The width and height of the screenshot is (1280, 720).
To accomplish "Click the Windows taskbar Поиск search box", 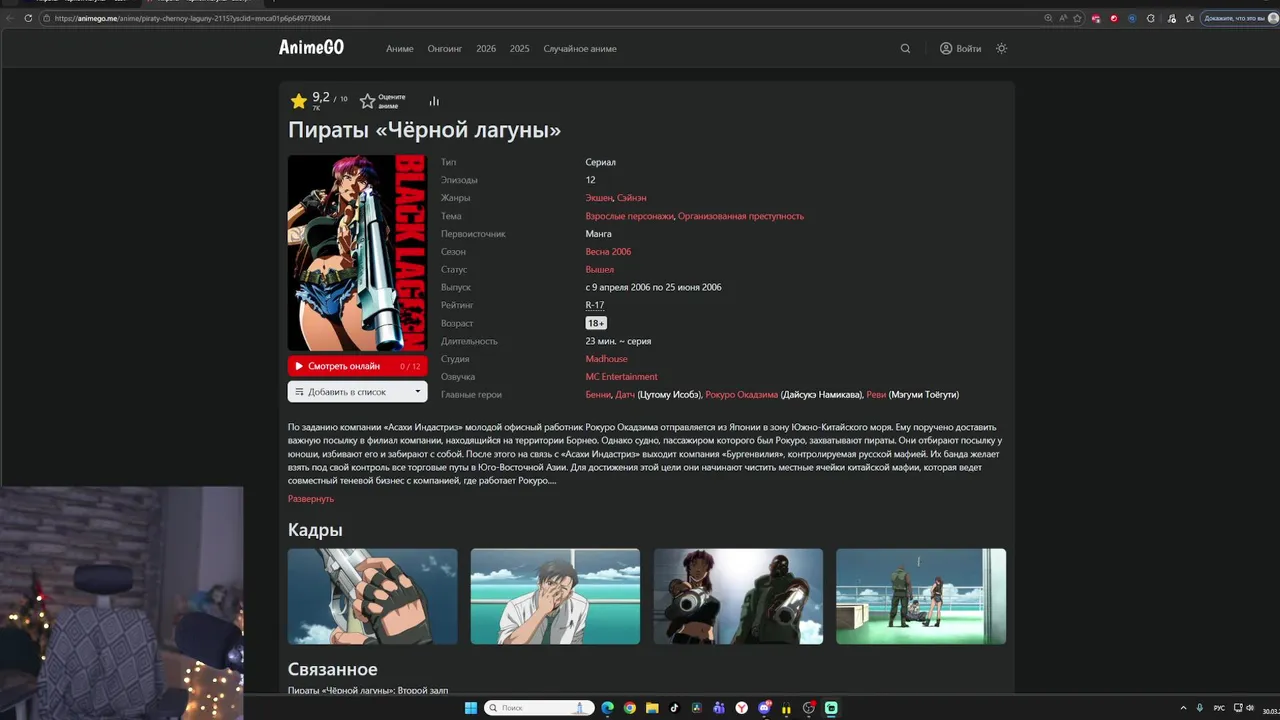I will (x=540, y=708).
